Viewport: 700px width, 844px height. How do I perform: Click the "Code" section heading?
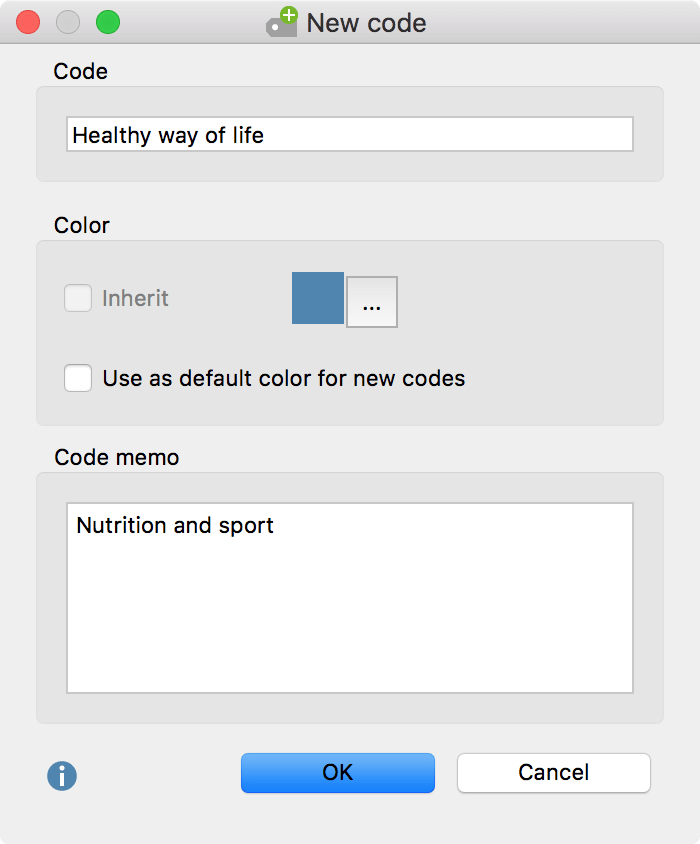click(x=81, y=71)
